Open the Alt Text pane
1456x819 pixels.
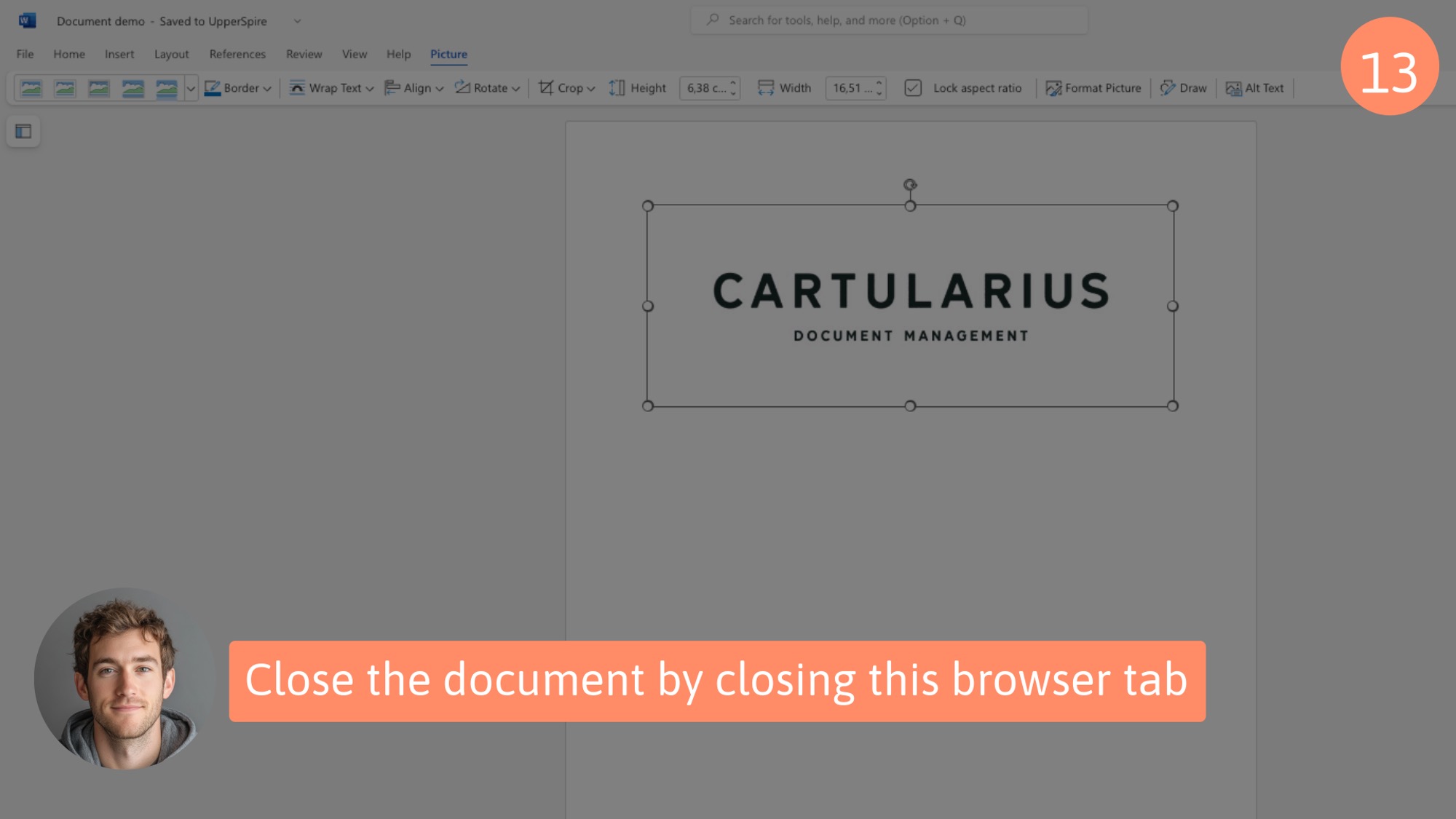click(x=1255, y=88)
